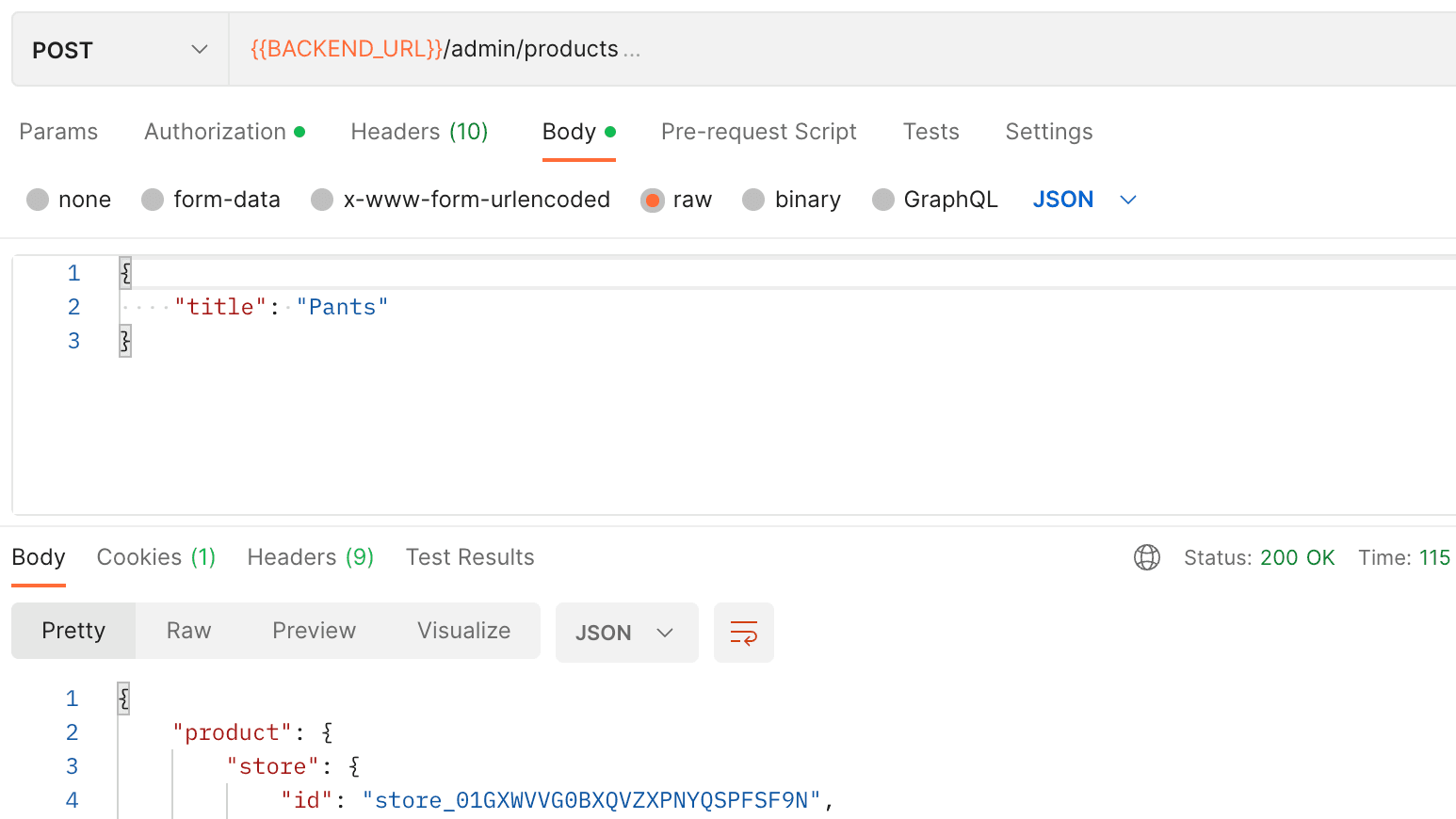Show the Raw response view
The image size is (1456, 819).
[187, 631]
